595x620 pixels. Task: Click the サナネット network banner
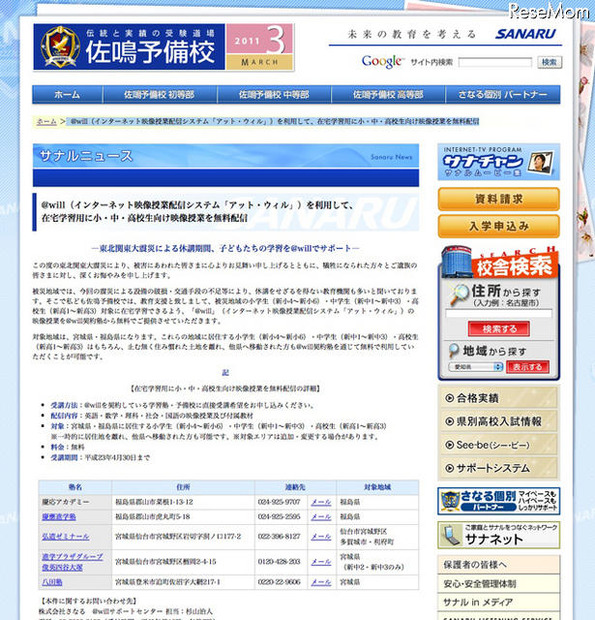click(x=499, y=535)
